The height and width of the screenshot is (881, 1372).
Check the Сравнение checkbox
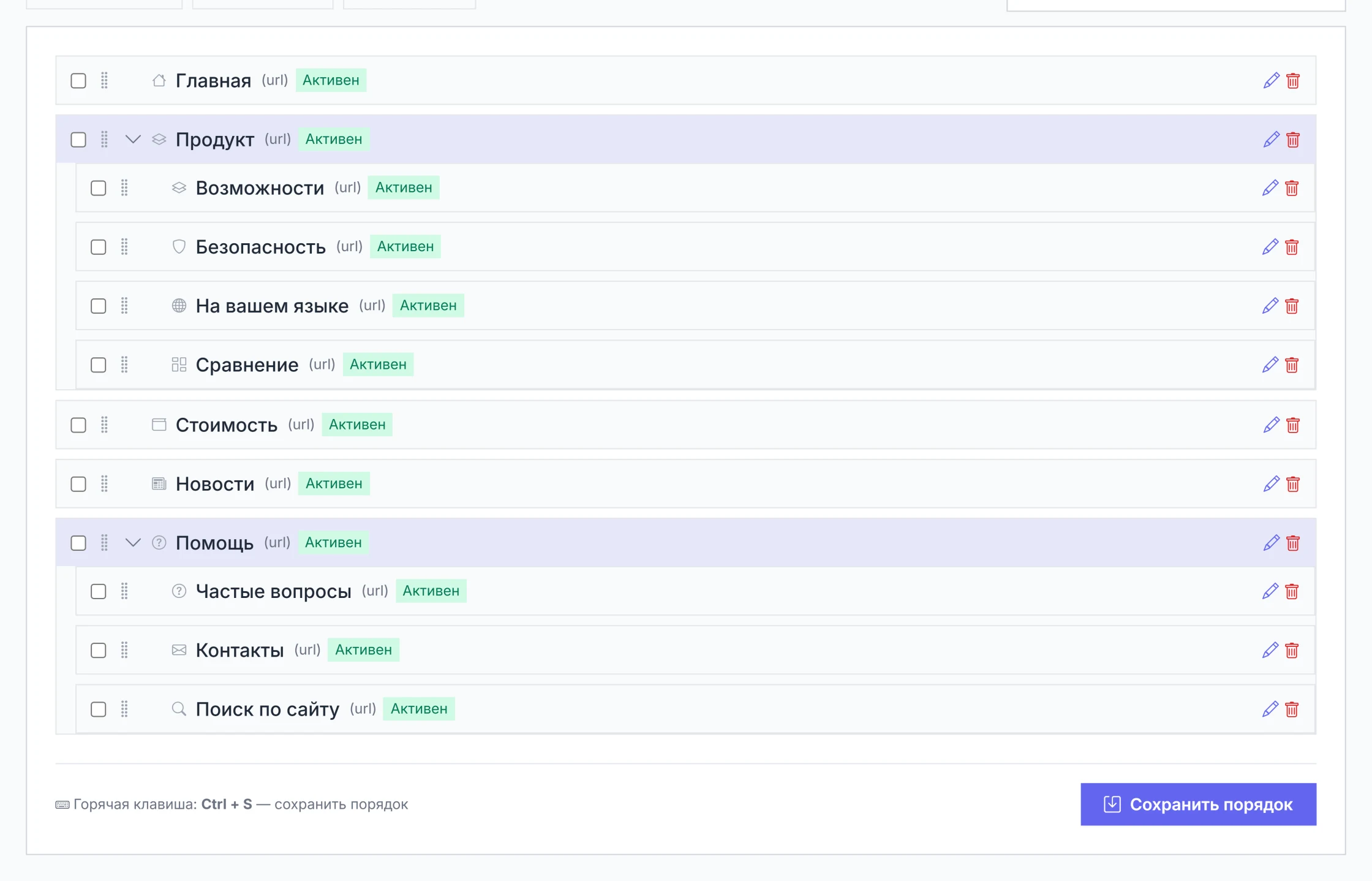pyautogui.click(x=99, y=365)
